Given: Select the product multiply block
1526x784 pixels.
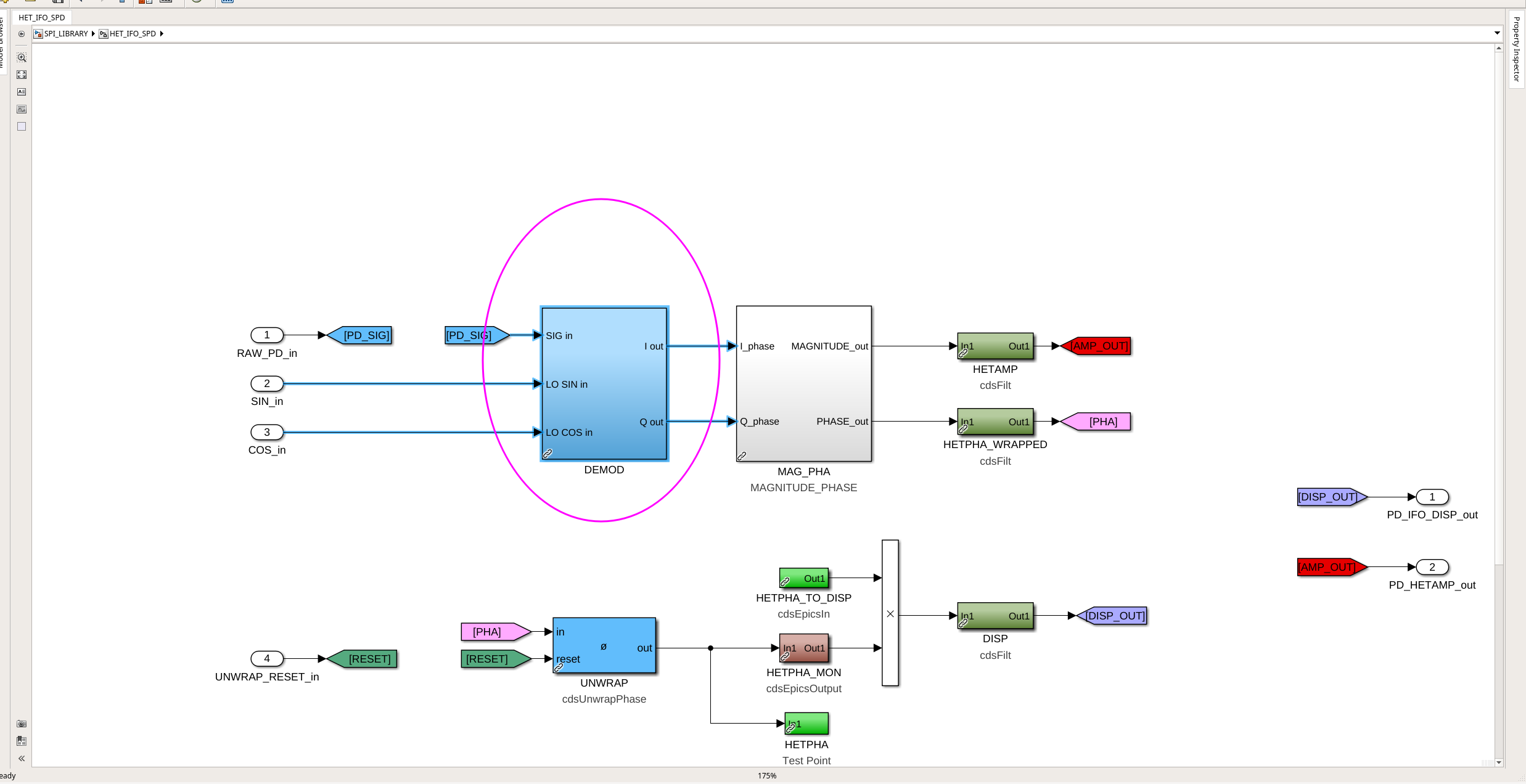Looking at the screenshot, I should [x=890, y=613].
